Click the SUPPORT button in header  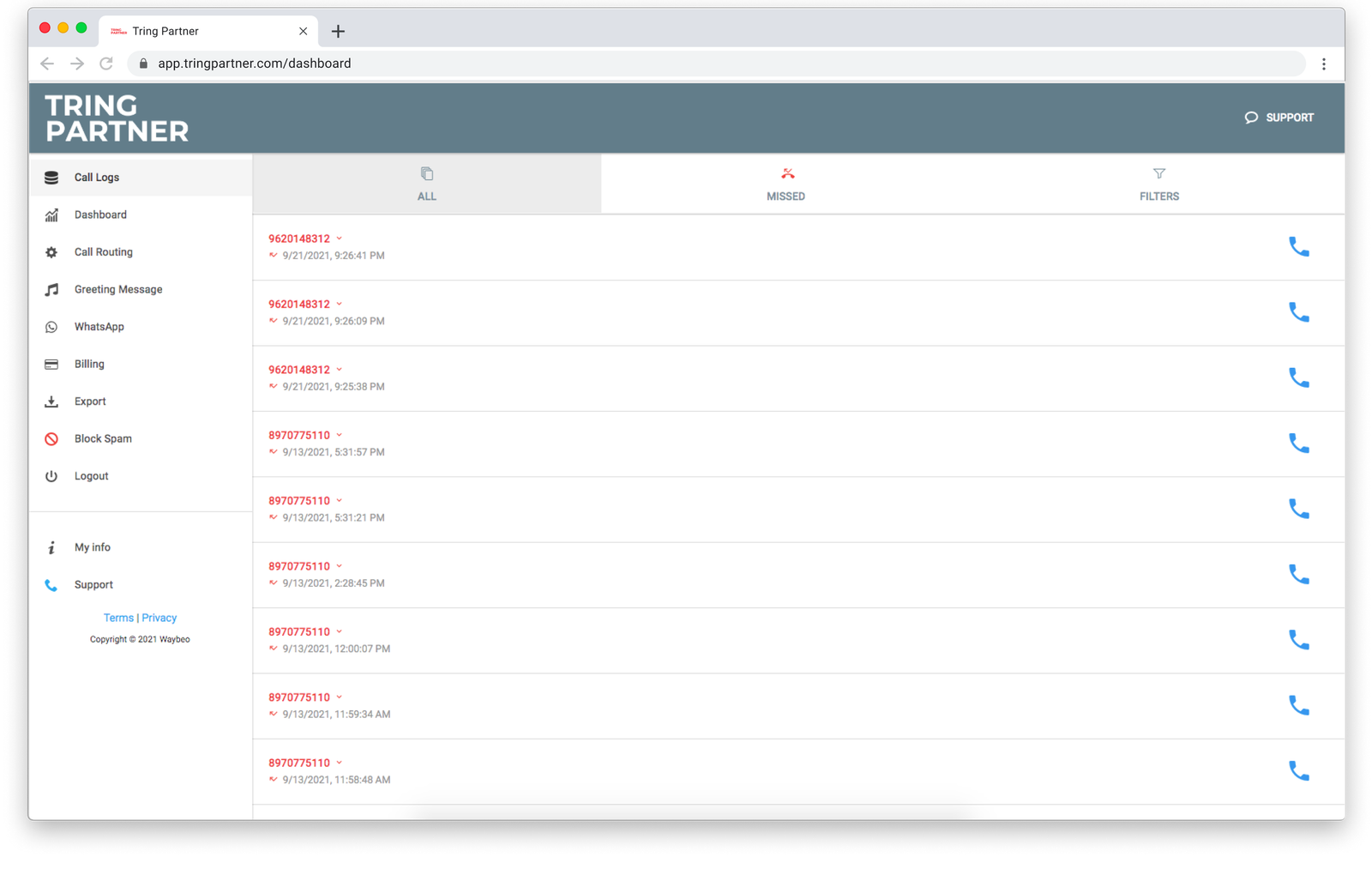1279,118
